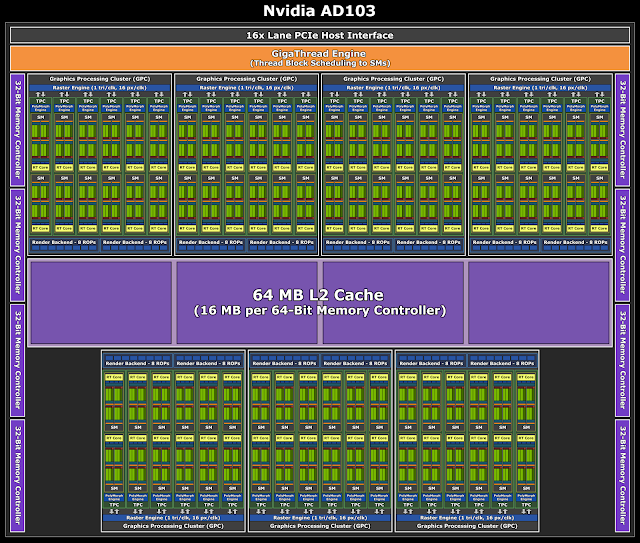Select the third right-side 32-Bit Memory Controller from top

pos(622,361)
